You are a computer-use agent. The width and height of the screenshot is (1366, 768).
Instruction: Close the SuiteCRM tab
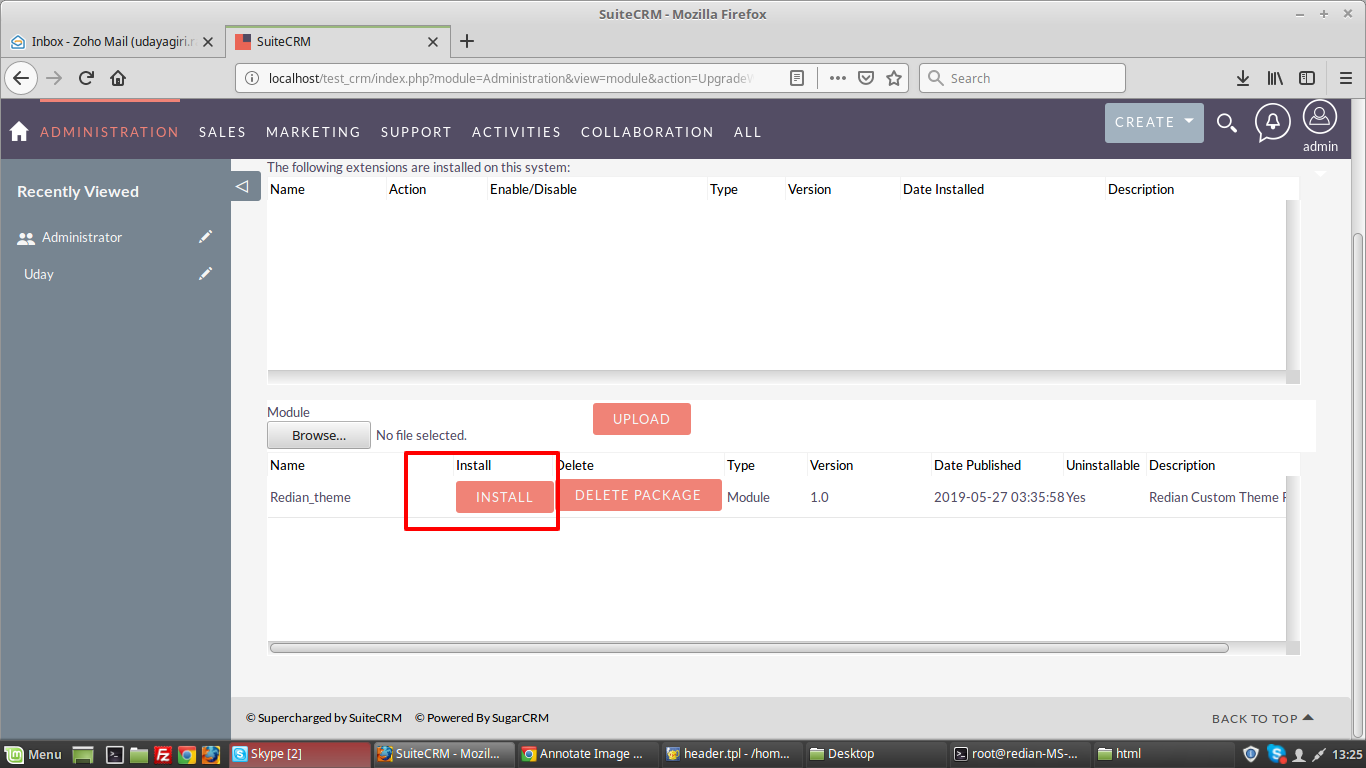(x=433, y=42)
